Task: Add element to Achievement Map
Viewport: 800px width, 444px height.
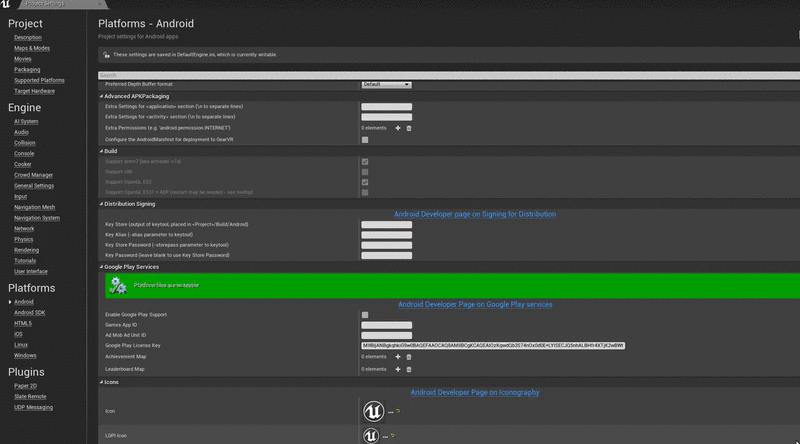Action: 398,357
